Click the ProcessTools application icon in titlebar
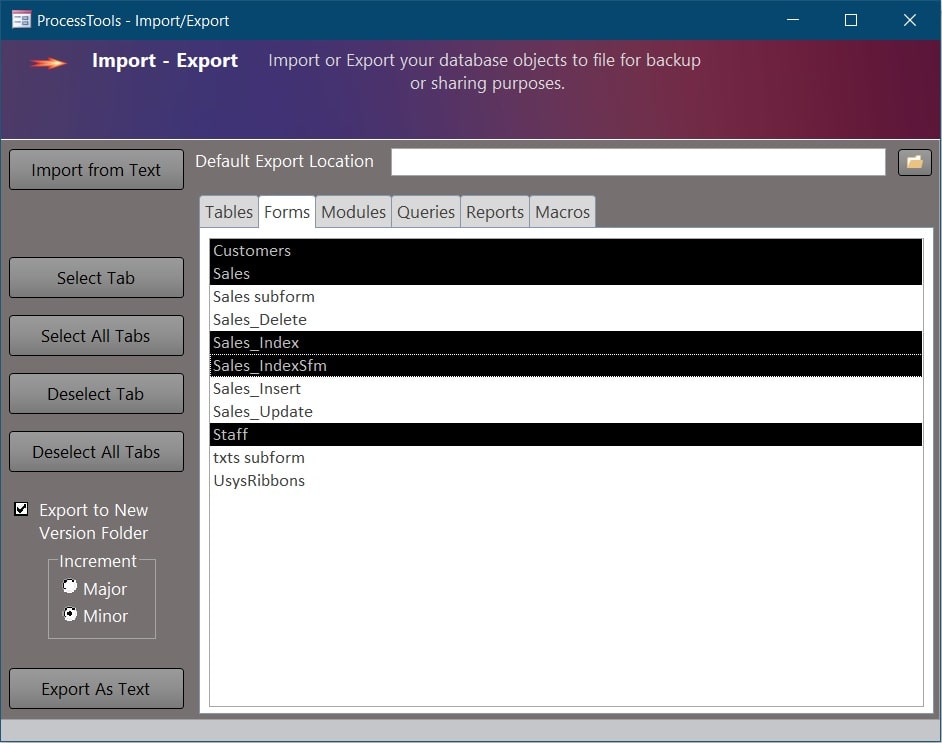Image resolution: width=942 pixels, height=743 pixels. click(x=20, y=19)
